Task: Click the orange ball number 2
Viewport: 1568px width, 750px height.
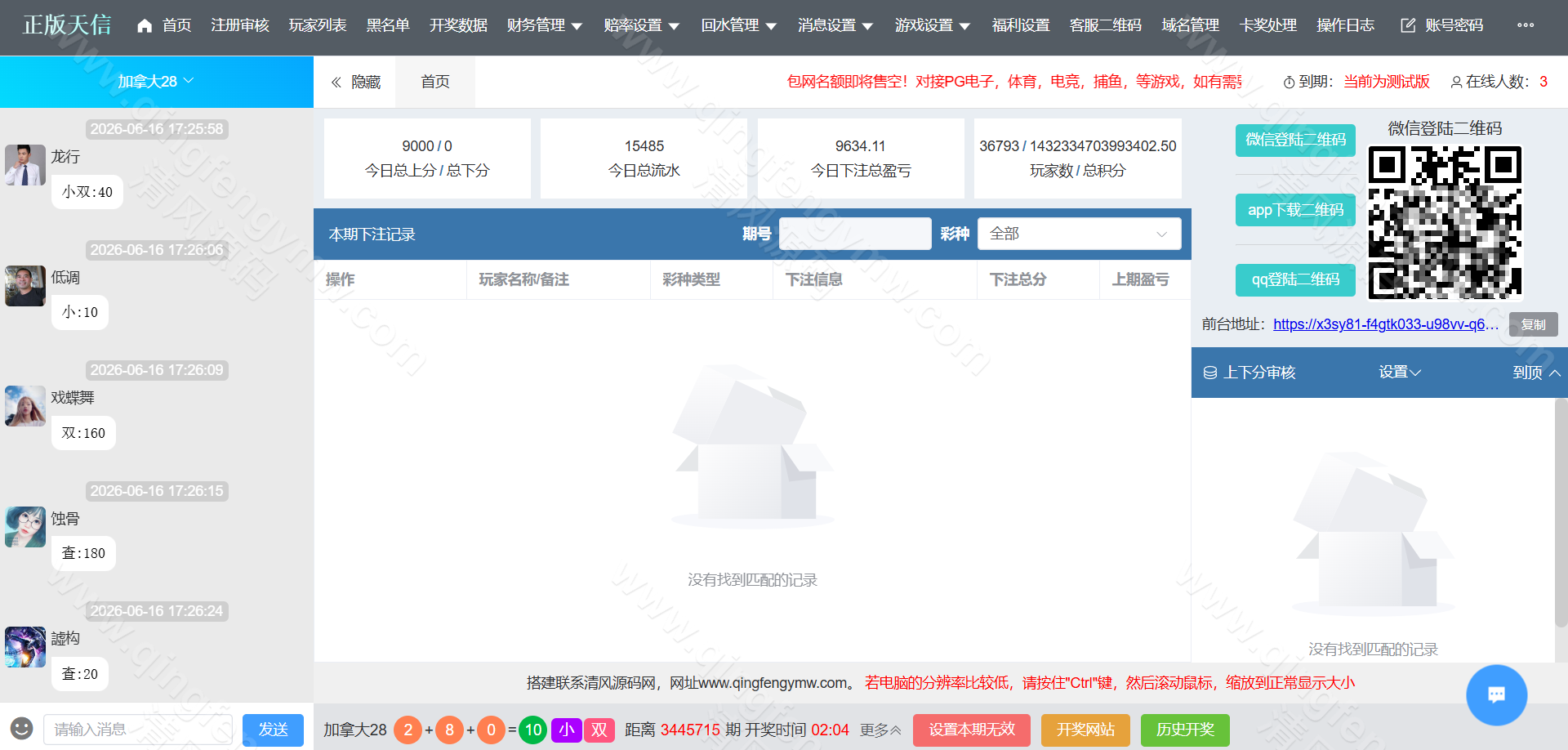Action: (408, 730)
